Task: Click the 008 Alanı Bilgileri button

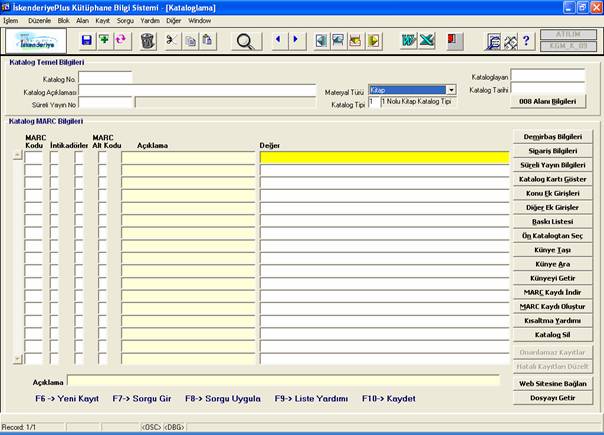Action: click(x=548, y=101)
